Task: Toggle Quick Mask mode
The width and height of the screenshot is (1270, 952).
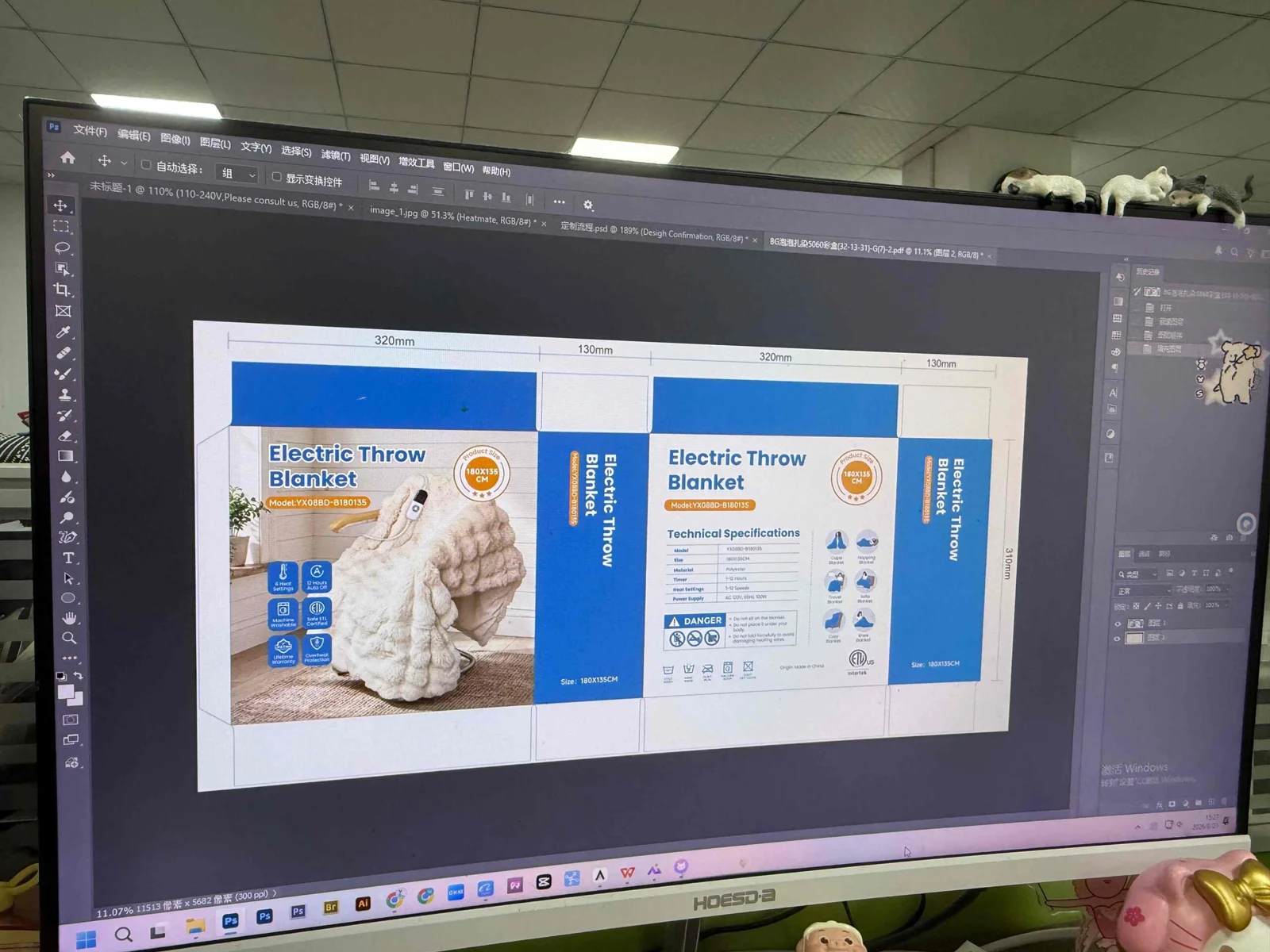Action: 71,720
